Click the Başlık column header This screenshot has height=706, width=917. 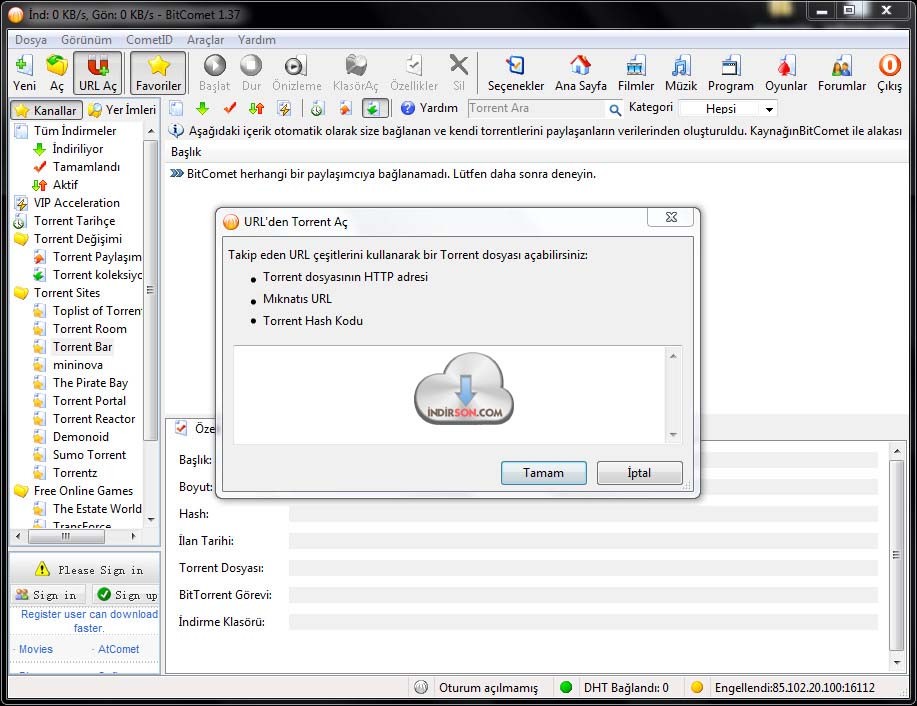tap(186, 152)
